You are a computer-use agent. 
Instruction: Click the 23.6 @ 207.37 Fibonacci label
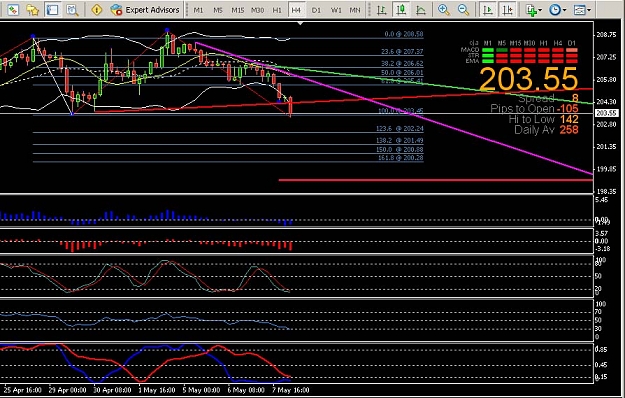tap(402, 52)
